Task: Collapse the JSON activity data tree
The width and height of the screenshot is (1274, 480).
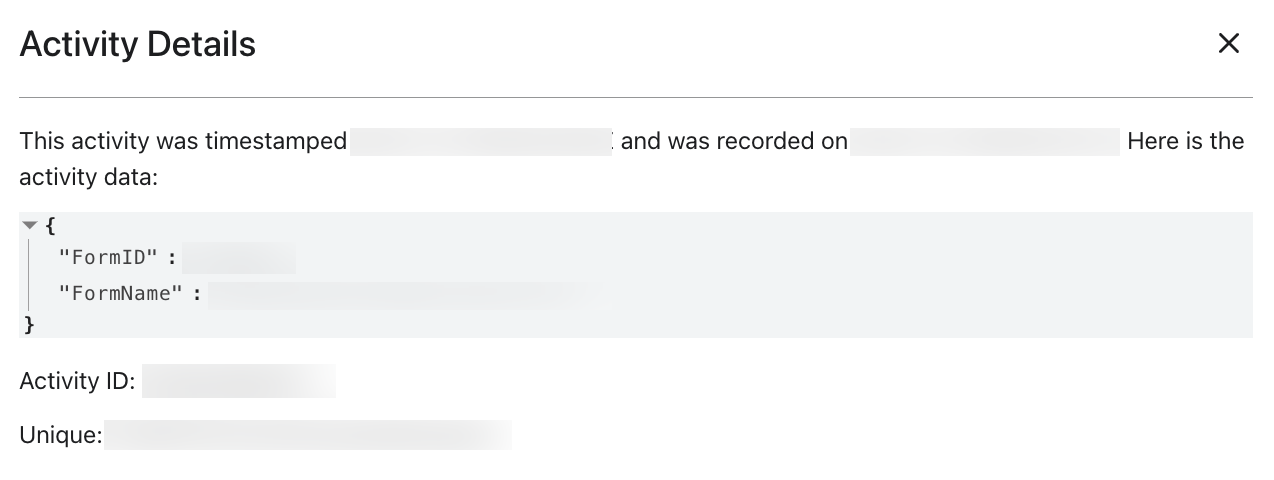Action: 29,225
